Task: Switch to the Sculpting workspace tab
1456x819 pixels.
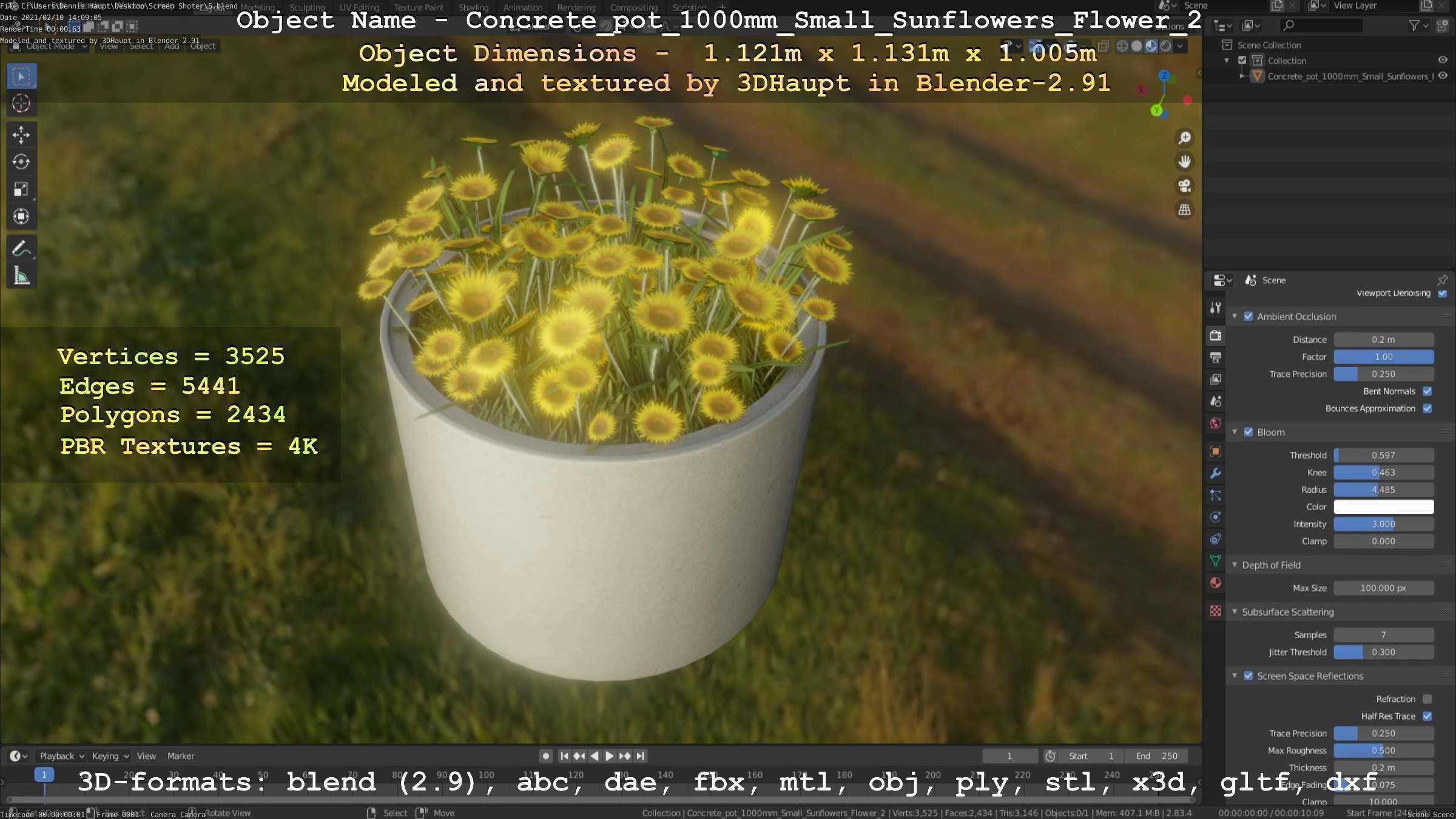Action: pyautogui.click(x=307, y=7)
